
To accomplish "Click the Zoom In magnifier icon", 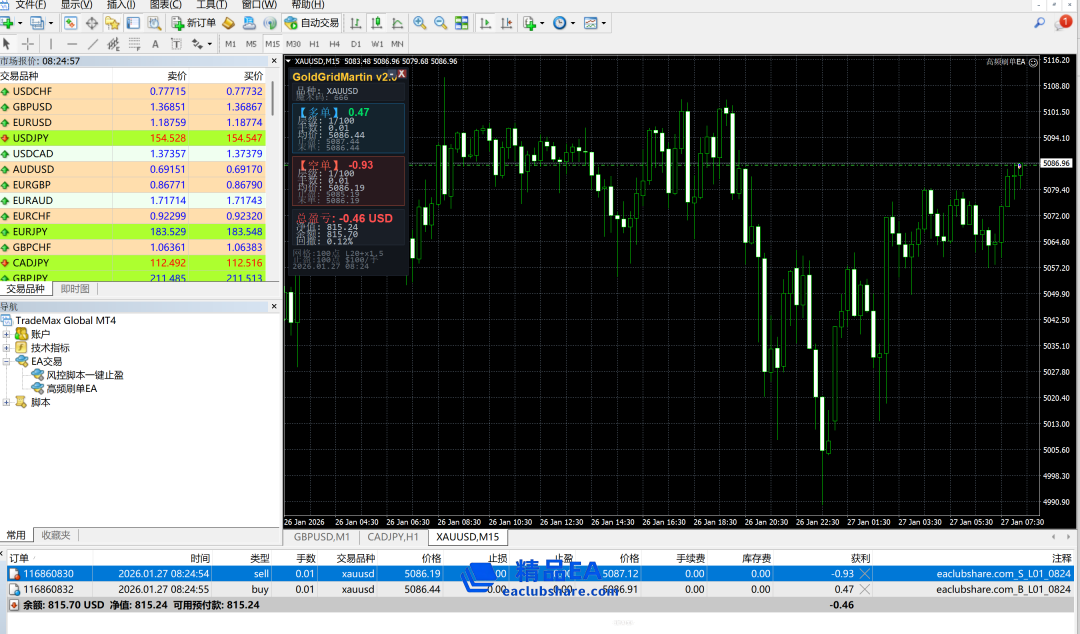I will coord(419,22).
